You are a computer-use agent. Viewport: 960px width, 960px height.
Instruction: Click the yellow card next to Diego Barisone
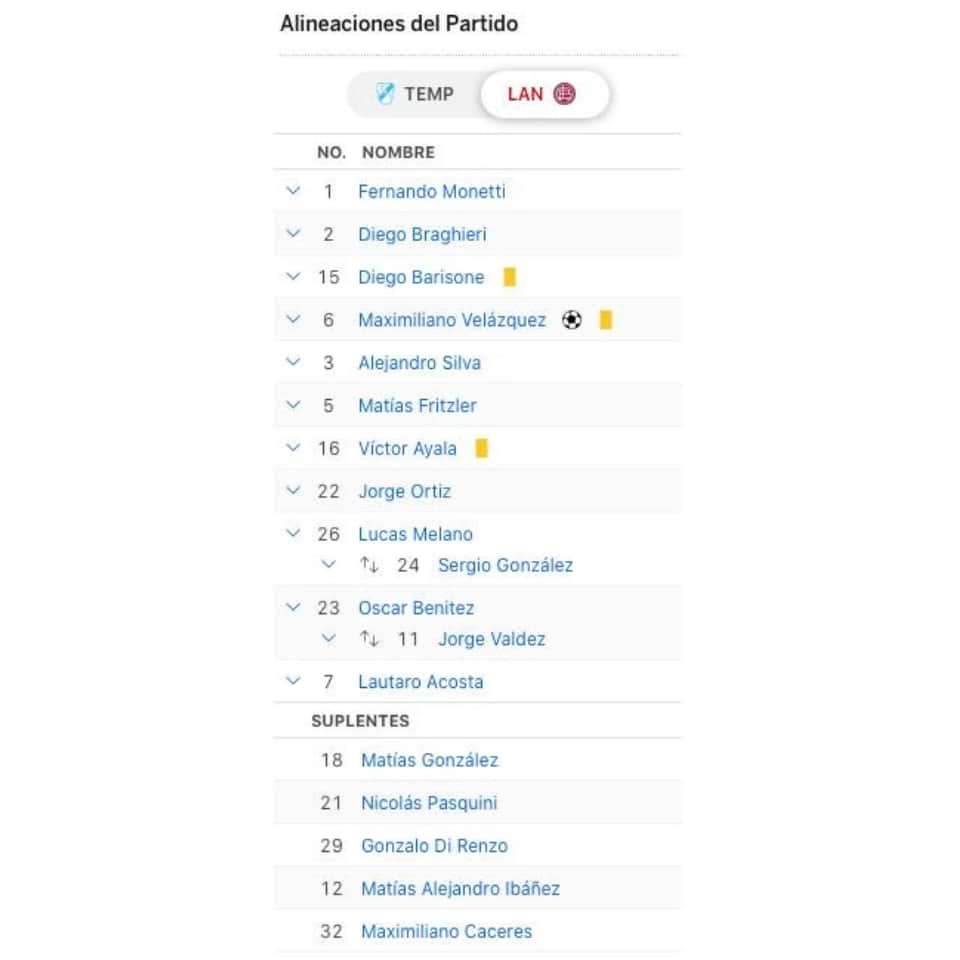coord(509,277)
